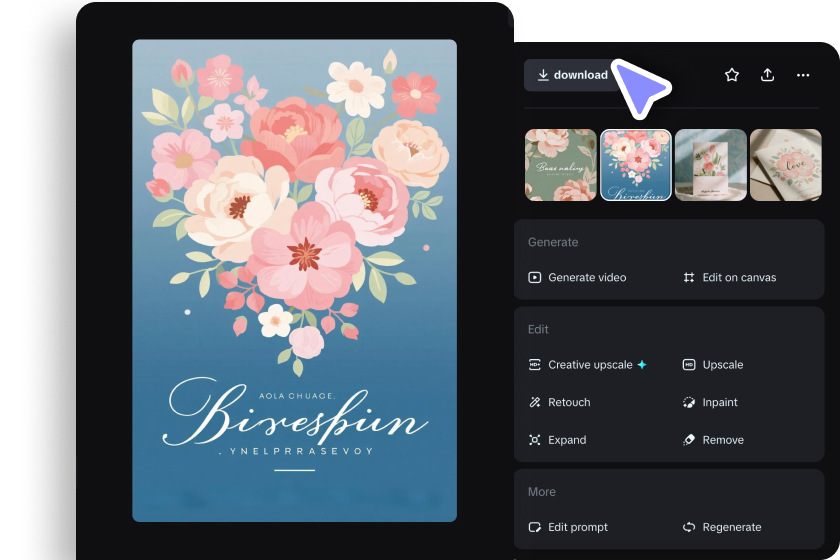Click the download arrow icon

543,75
